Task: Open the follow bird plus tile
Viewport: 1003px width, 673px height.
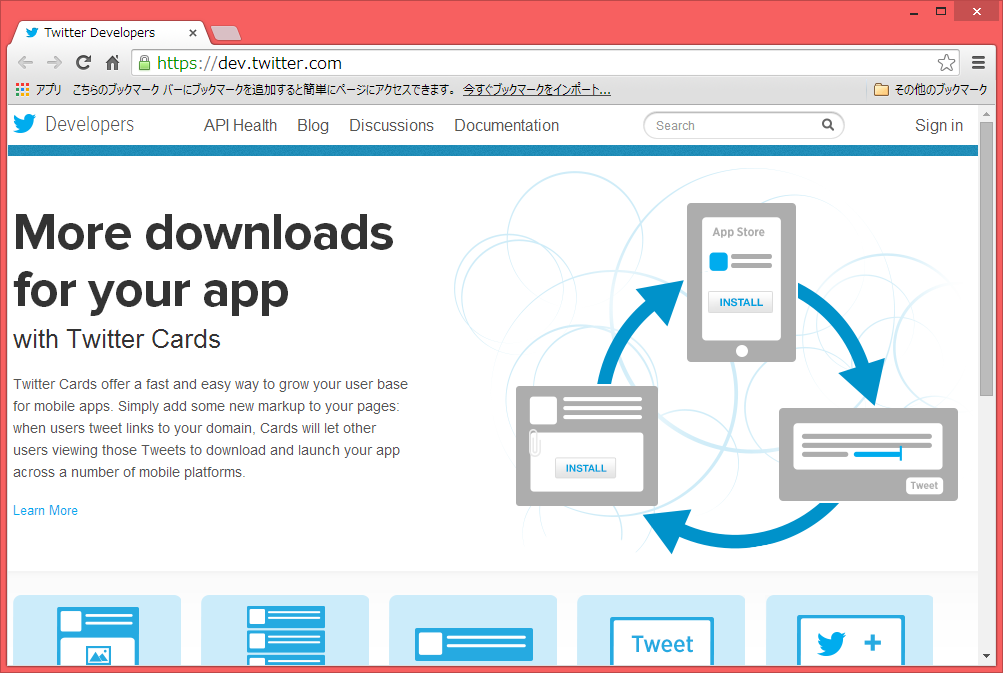Action: coord(849,630)
